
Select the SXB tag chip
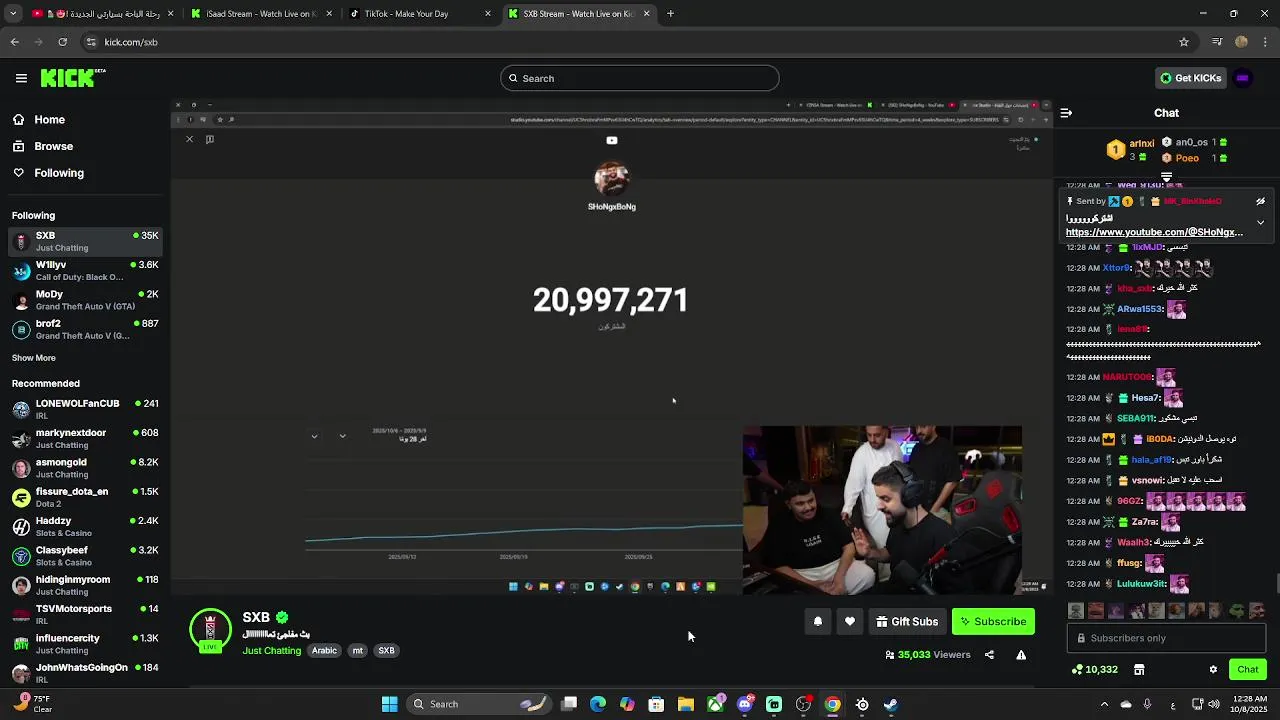(x=386, y=651)
